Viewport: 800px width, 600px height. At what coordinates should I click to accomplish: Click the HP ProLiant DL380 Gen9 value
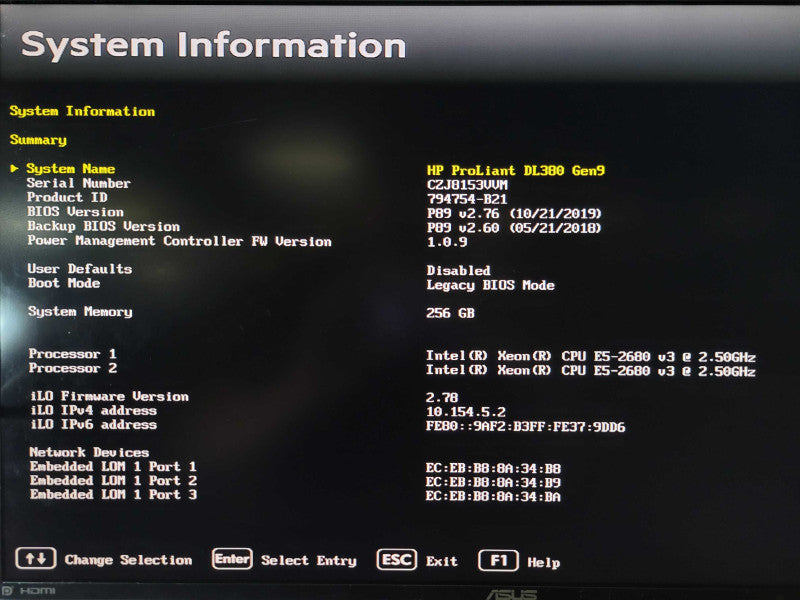pyautogui.click(x=516, y=170)
